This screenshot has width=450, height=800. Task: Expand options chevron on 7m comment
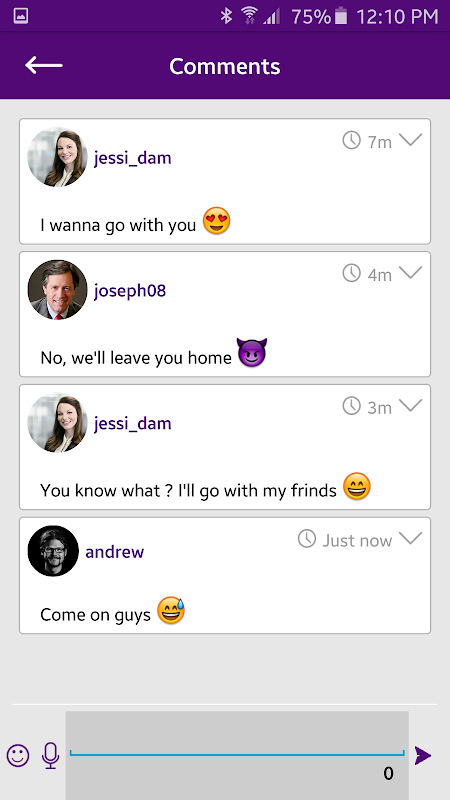click(411, 139)
